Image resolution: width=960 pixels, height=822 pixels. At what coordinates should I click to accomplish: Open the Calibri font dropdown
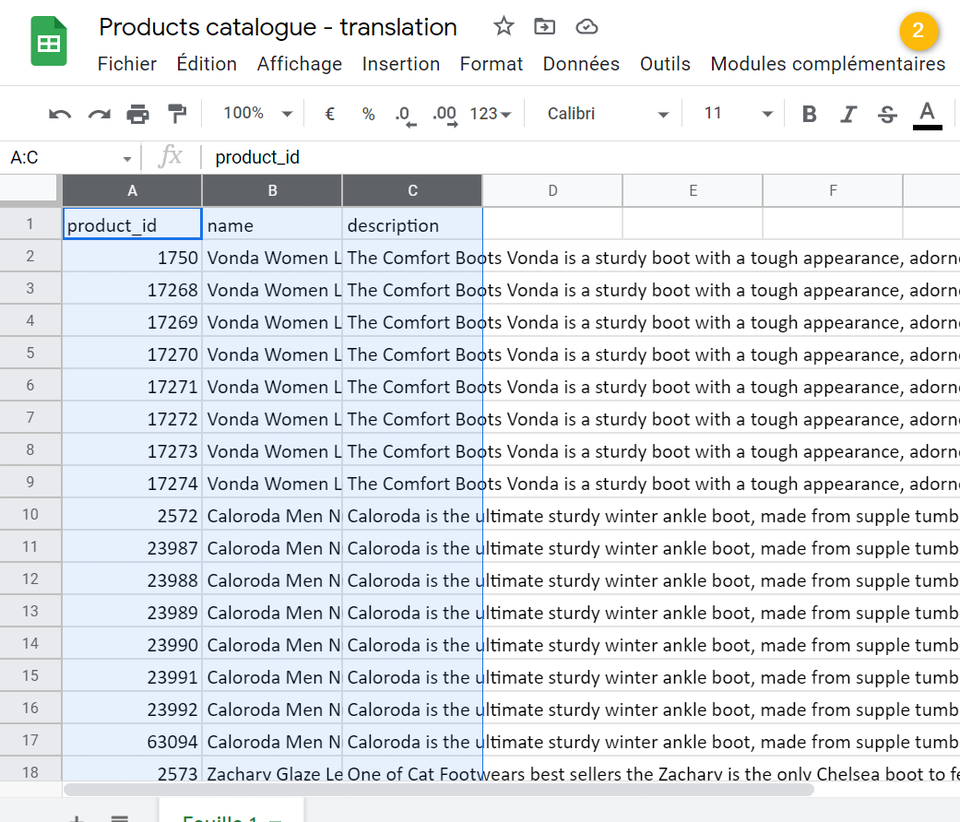[607, 113]
